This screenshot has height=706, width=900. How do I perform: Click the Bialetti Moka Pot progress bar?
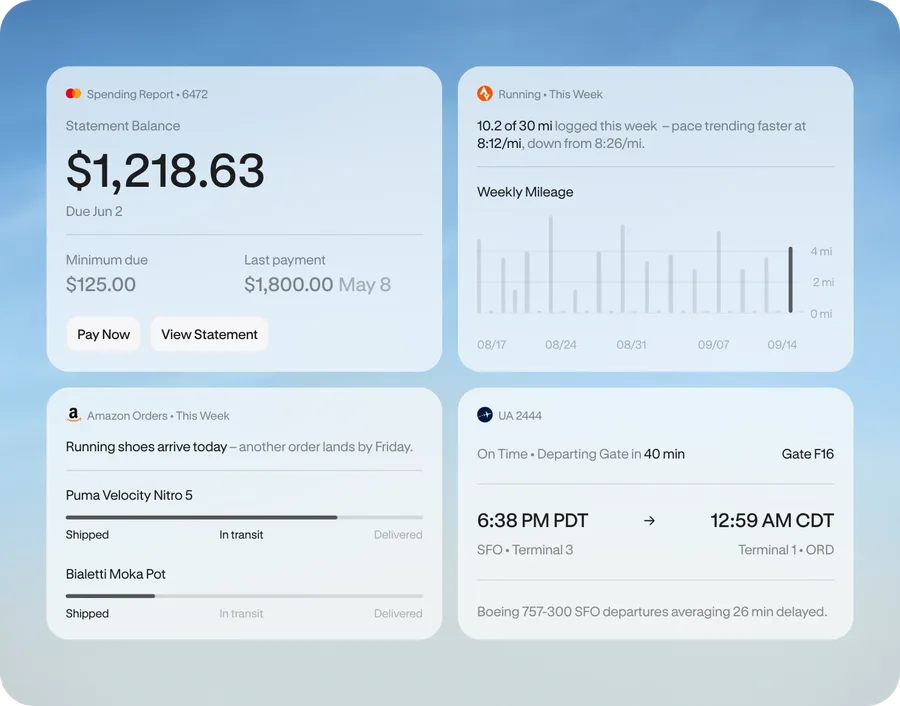[244, 596]
